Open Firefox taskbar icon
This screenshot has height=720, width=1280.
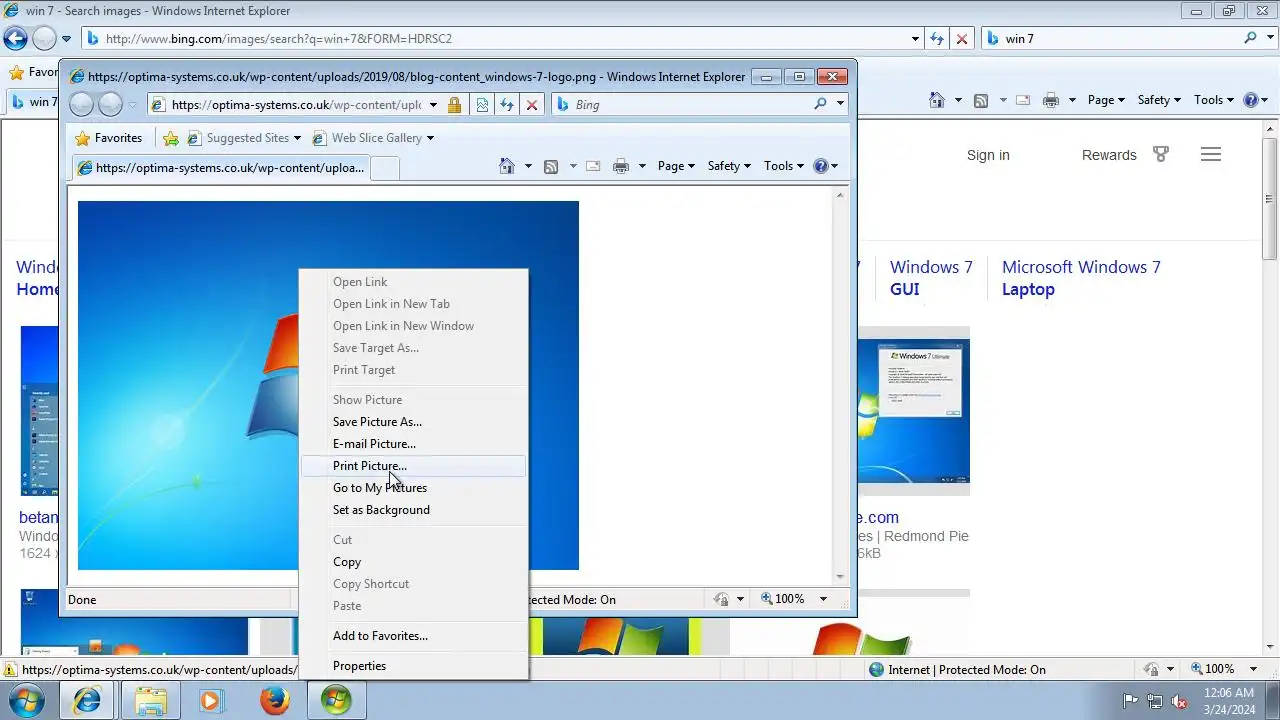point(274,701)
